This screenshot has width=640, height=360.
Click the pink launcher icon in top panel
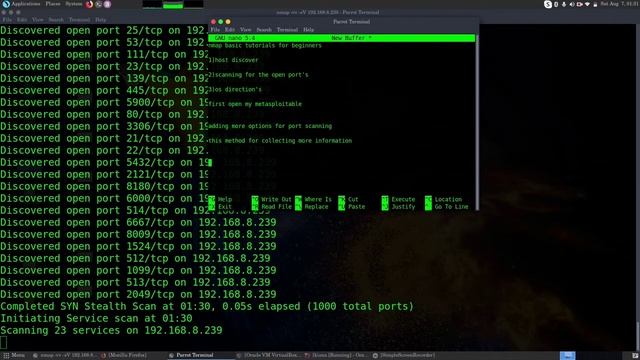107,4
